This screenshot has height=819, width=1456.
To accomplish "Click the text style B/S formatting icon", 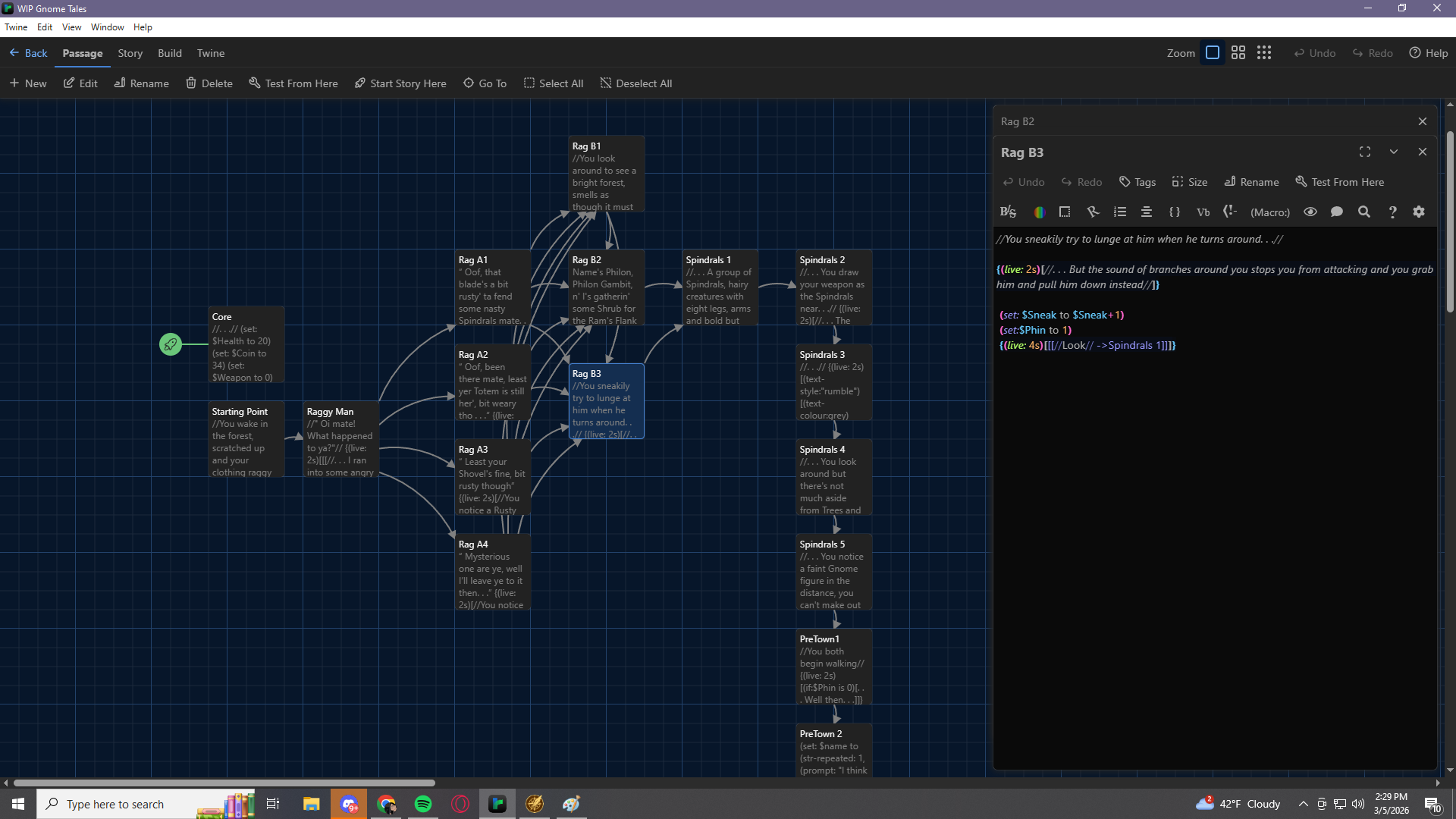I will (x=1008, y=212).
